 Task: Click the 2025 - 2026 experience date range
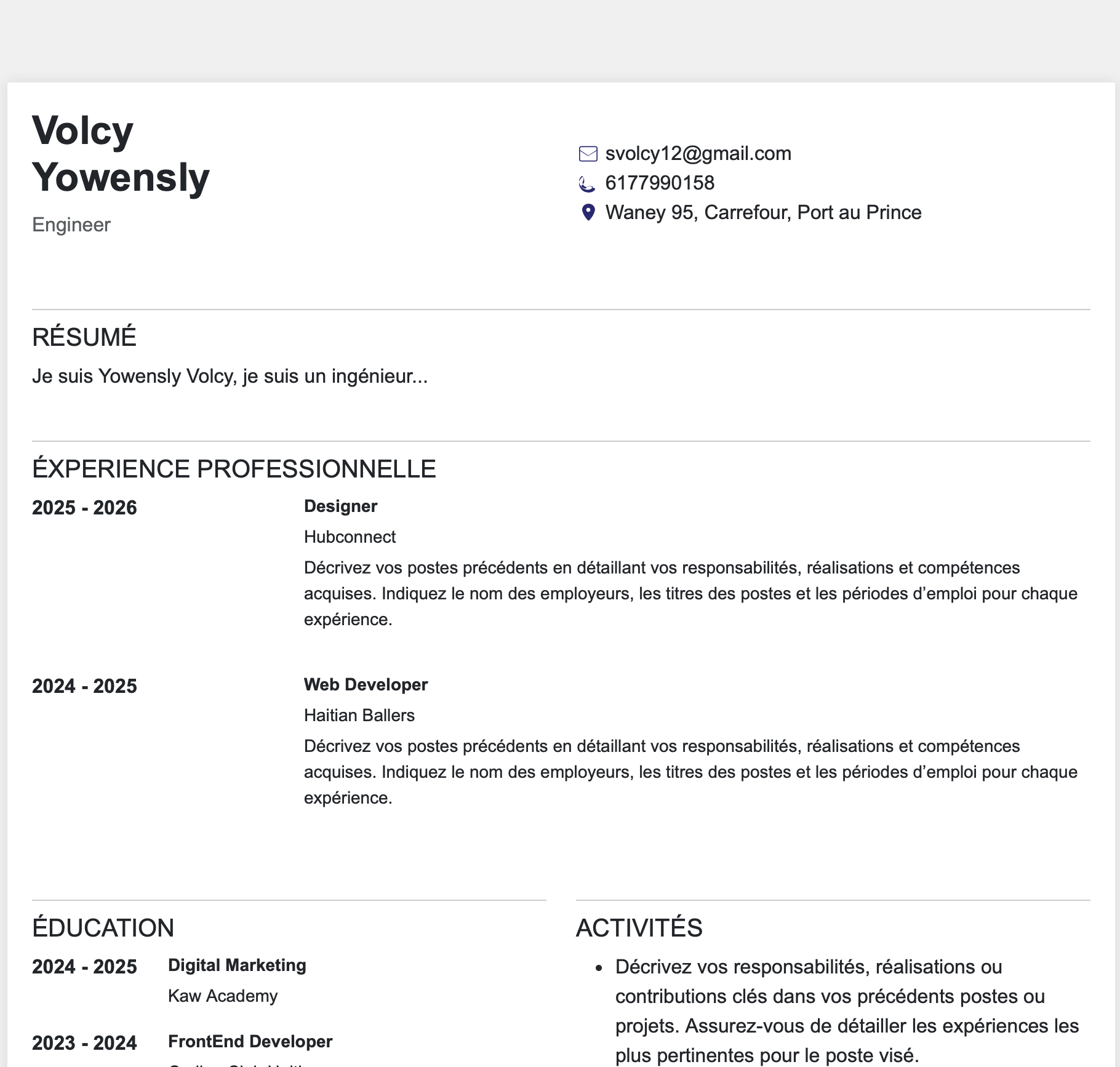84,508
